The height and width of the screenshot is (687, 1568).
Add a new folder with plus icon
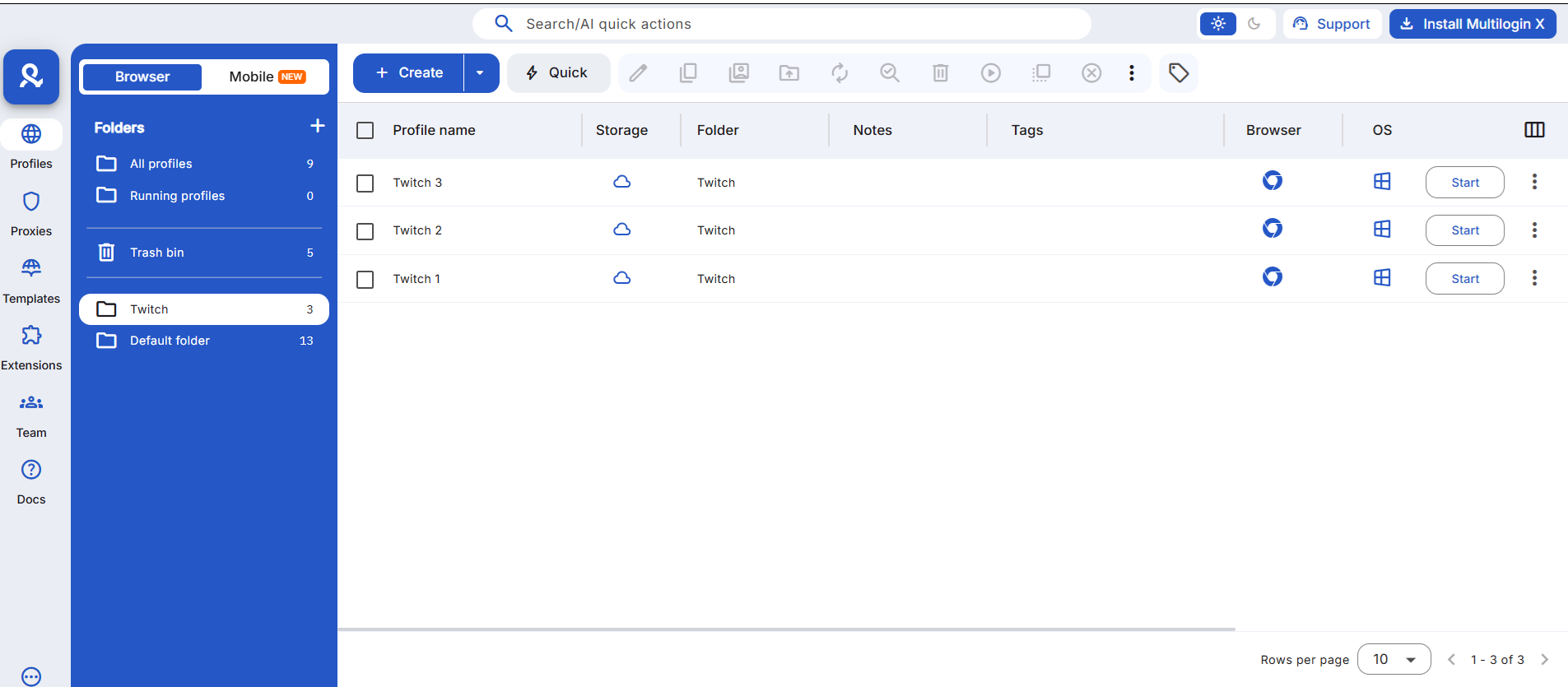[317, 126]
